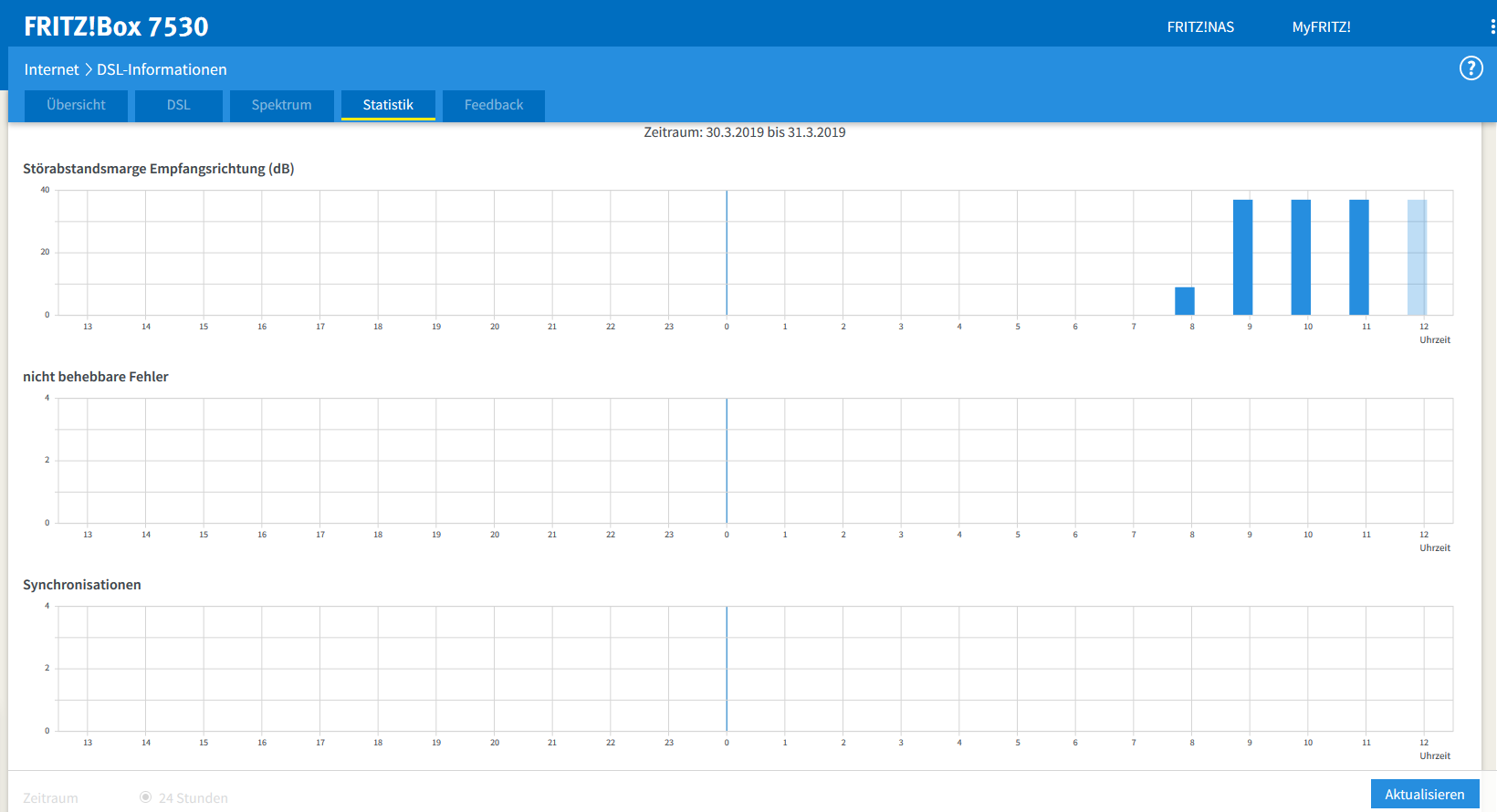
Task: Open FRITZ!NAS link in header
Action: [x=1200, y=27]
